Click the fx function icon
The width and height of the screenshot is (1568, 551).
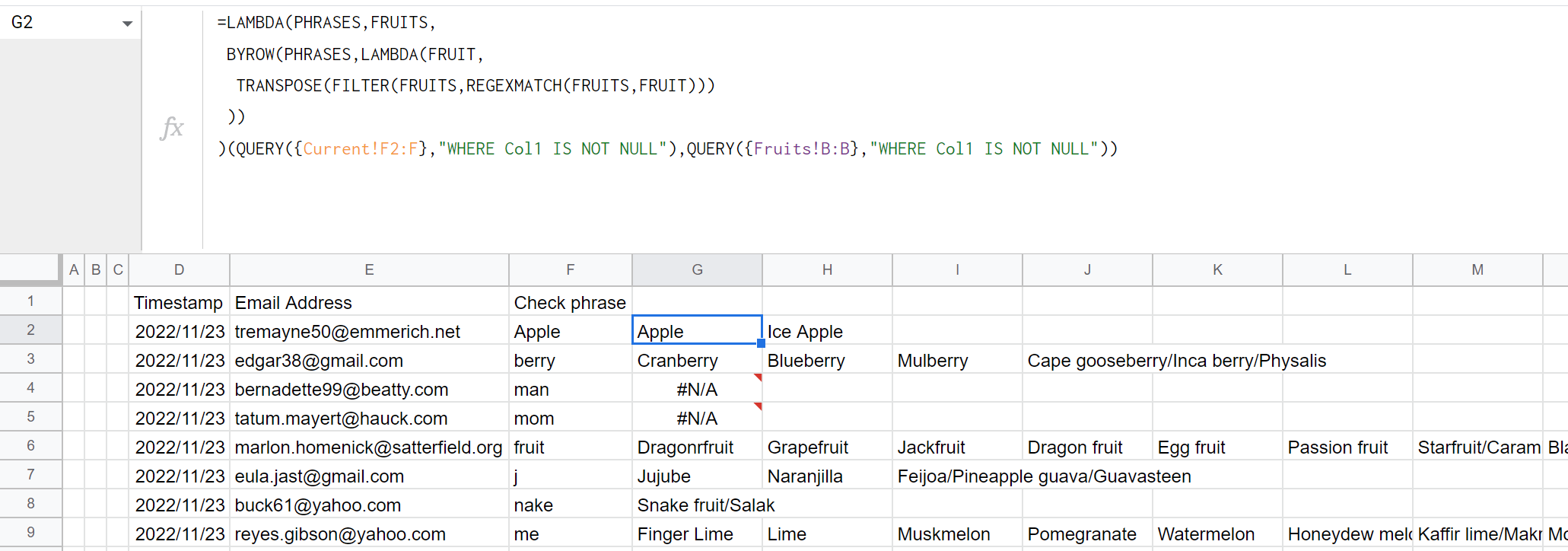click(x=172, y=127)
